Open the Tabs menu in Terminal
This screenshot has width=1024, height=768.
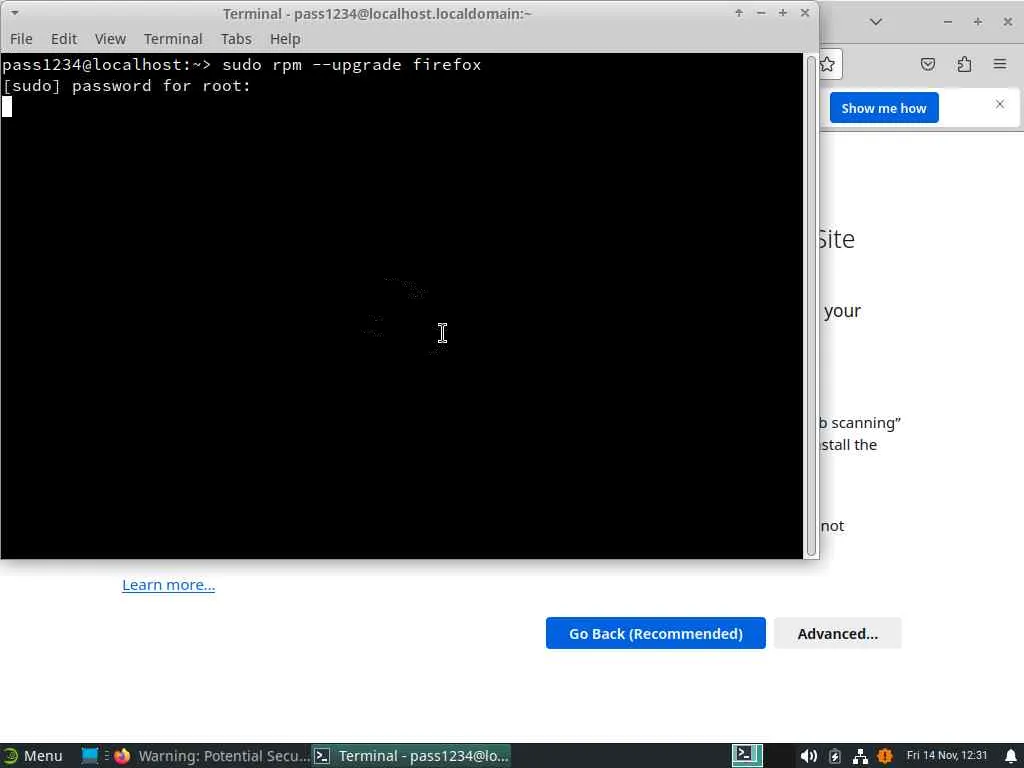236,39
